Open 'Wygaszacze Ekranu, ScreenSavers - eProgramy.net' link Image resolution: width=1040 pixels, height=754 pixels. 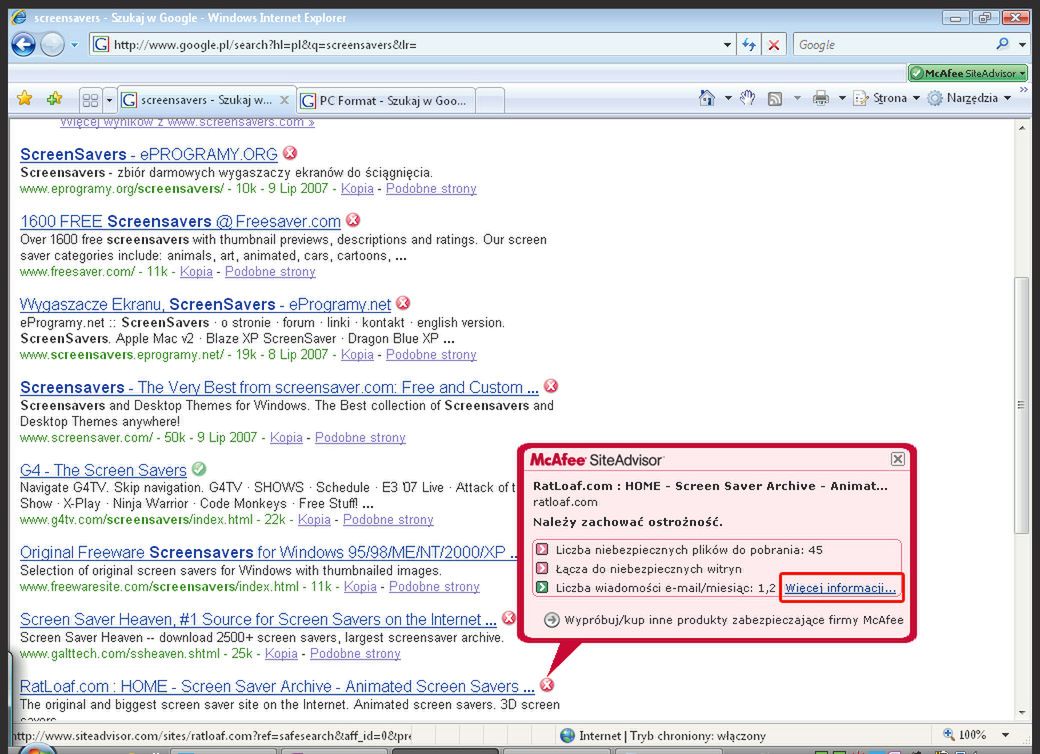pos(205,304)
